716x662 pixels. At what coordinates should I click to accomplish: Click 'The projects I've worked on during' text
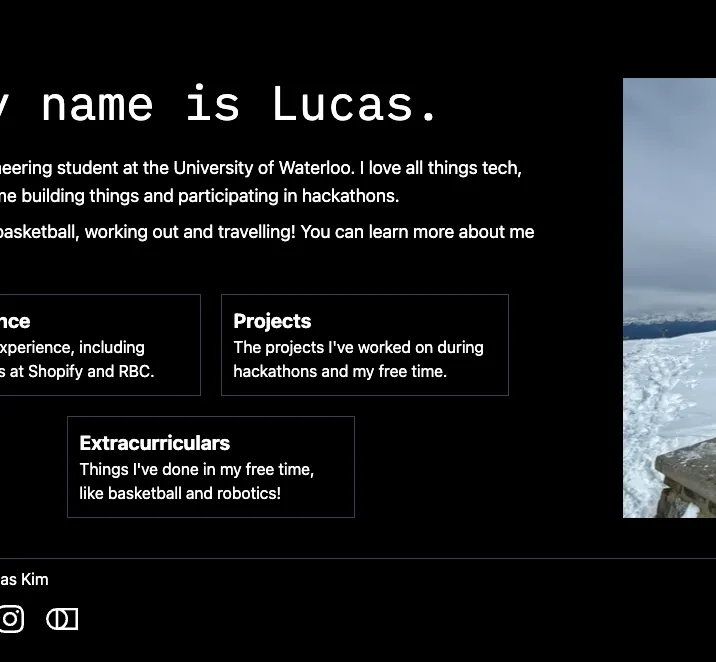(x=358, y=347)
